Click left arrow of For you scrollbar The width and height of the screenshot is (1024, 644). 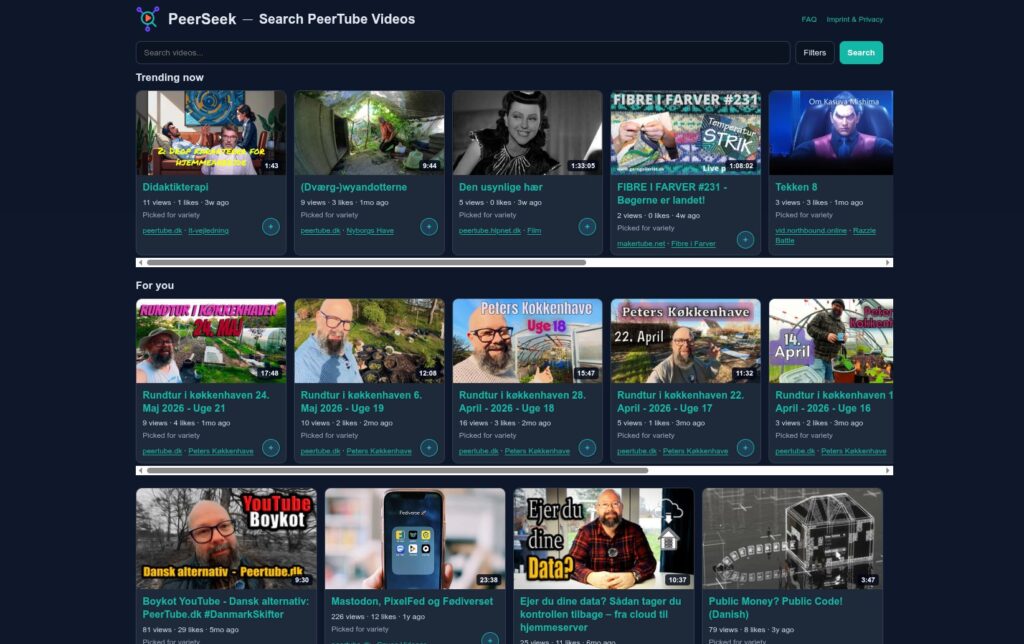140,470
